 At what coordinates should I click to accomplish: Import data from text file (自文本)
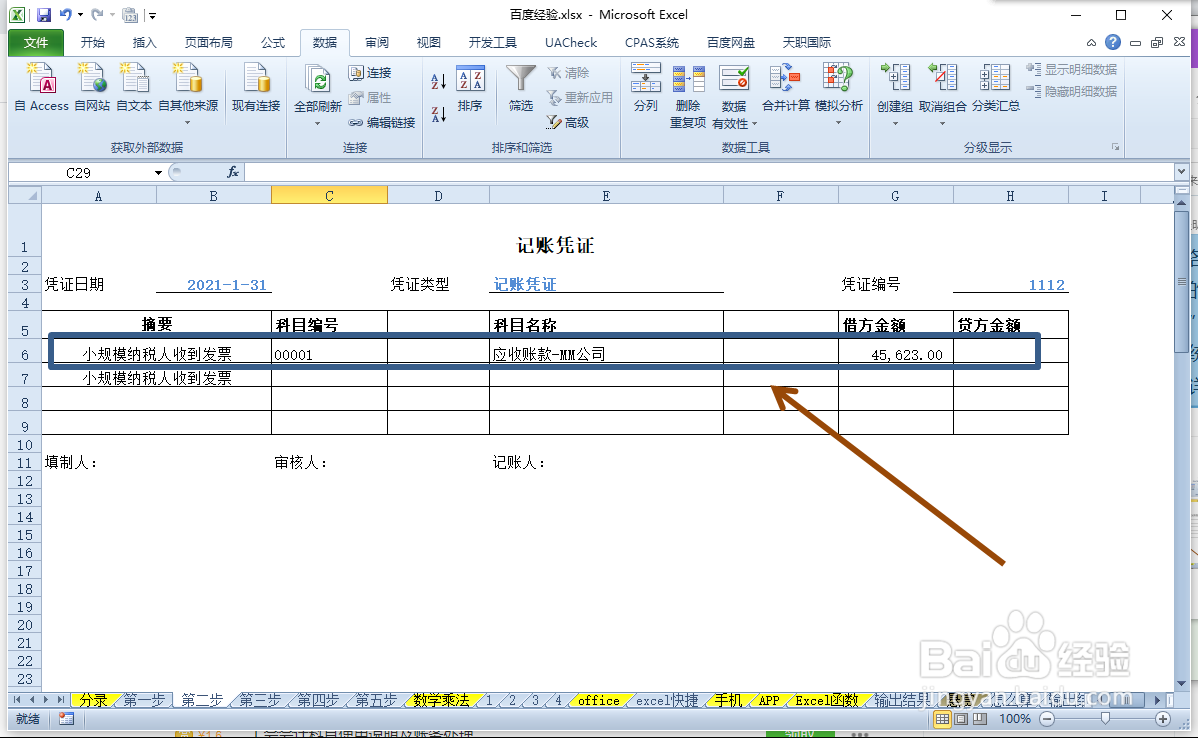tap(134, 87)
